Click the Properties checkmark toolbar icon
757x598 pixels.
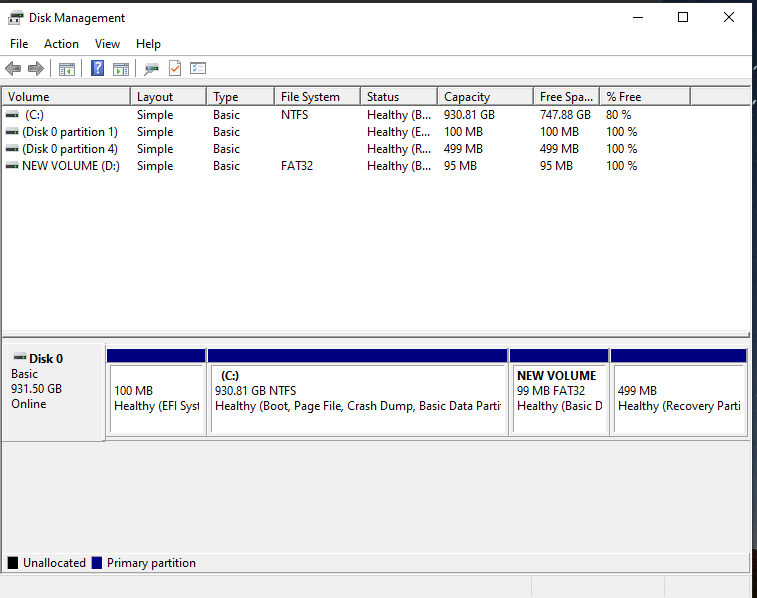tap(175, 68)
